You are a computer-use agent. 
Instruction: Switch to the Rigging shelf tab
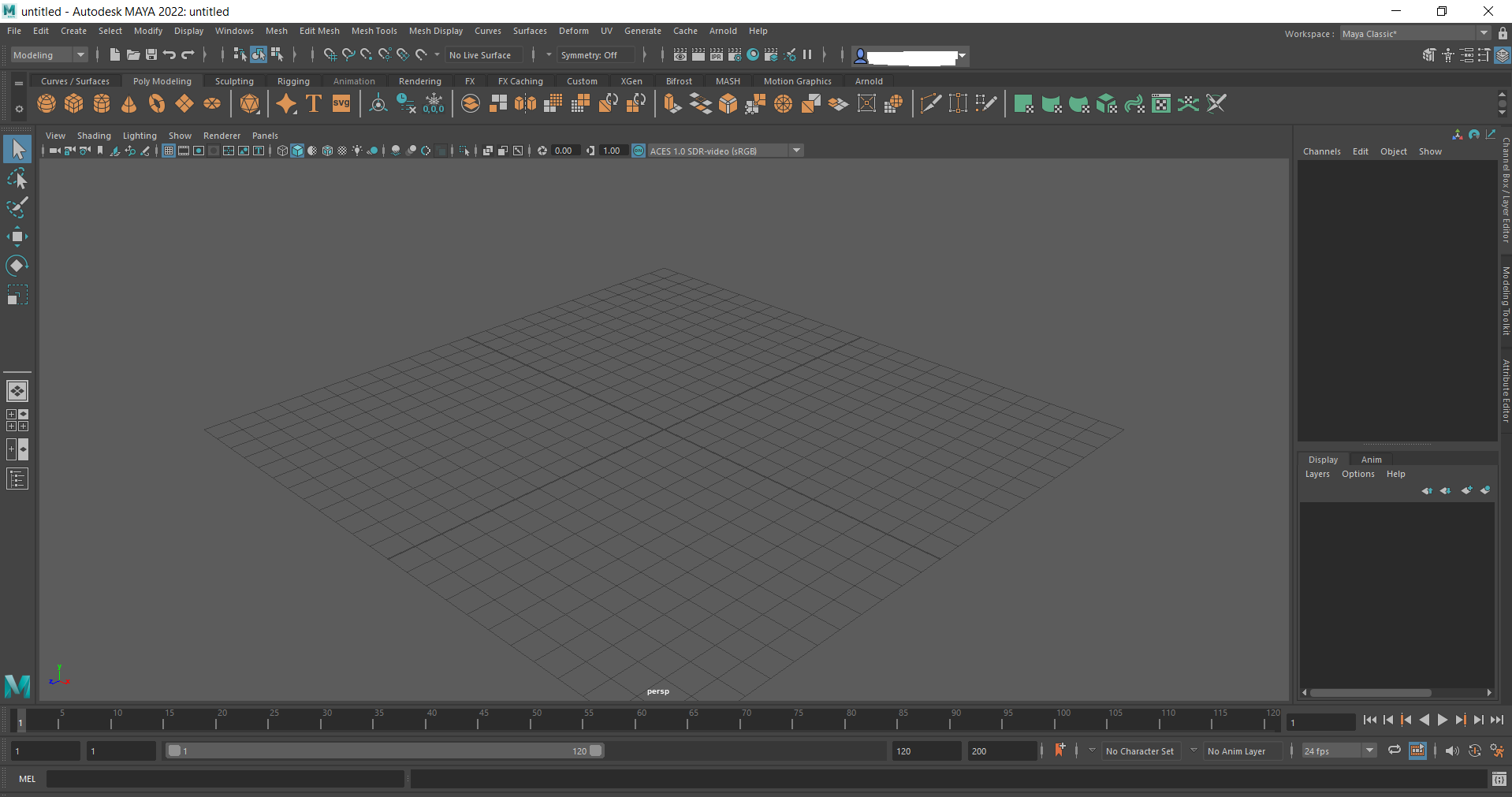[293, 81]
